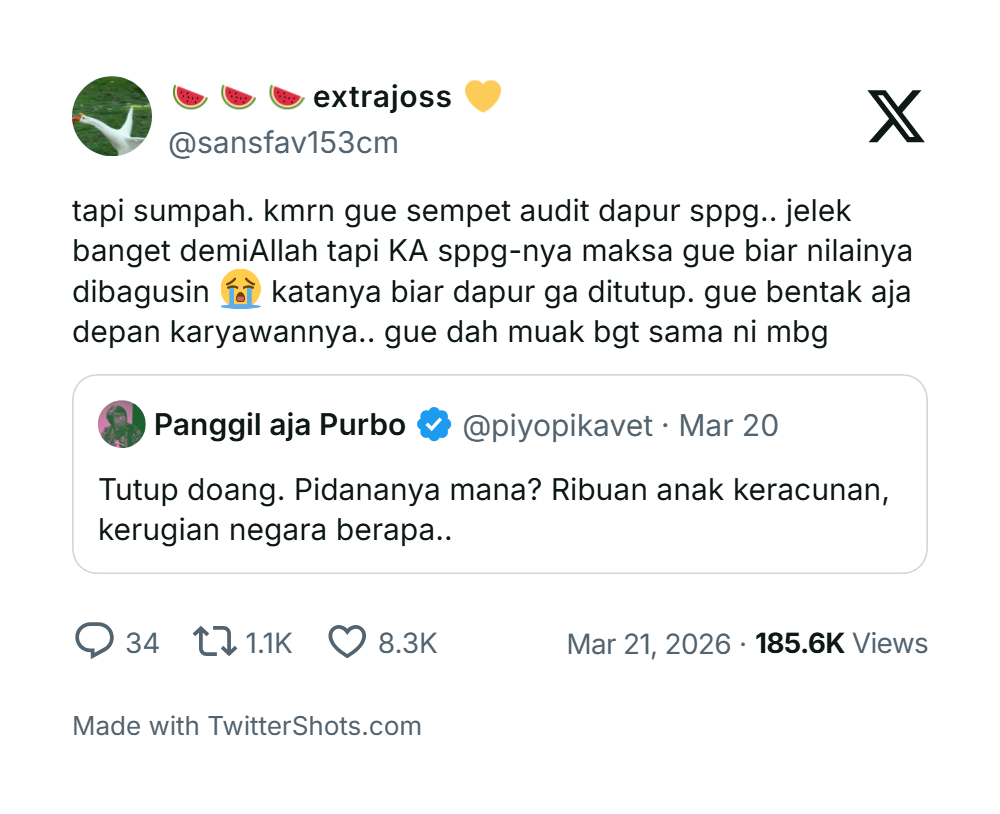Click the crying face emoji in tweet
The height and width of the screenshot is (814, 1000).
click(241, 291)
